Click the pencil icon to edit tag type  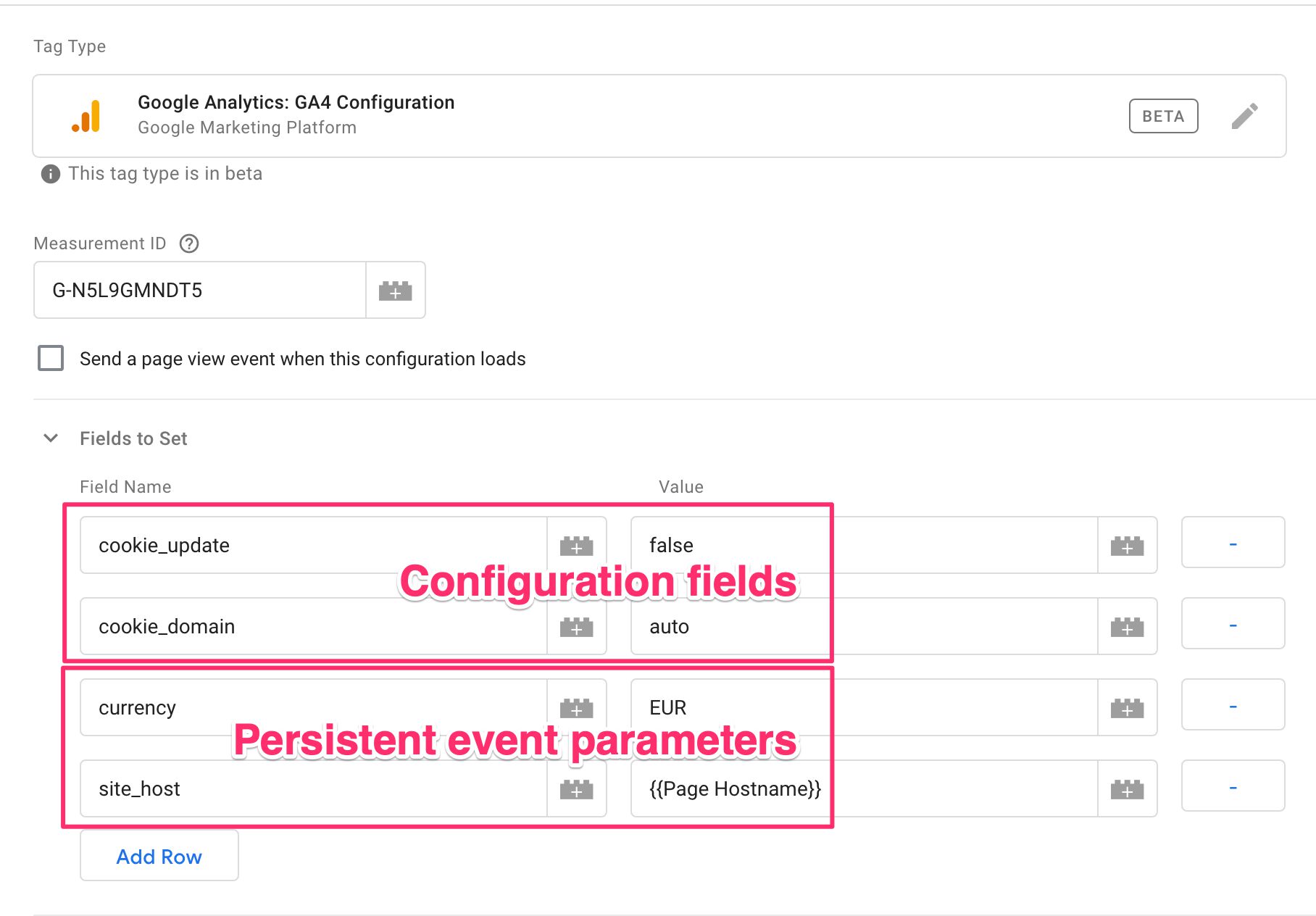pyautogui.click(x=1244, y=116)
